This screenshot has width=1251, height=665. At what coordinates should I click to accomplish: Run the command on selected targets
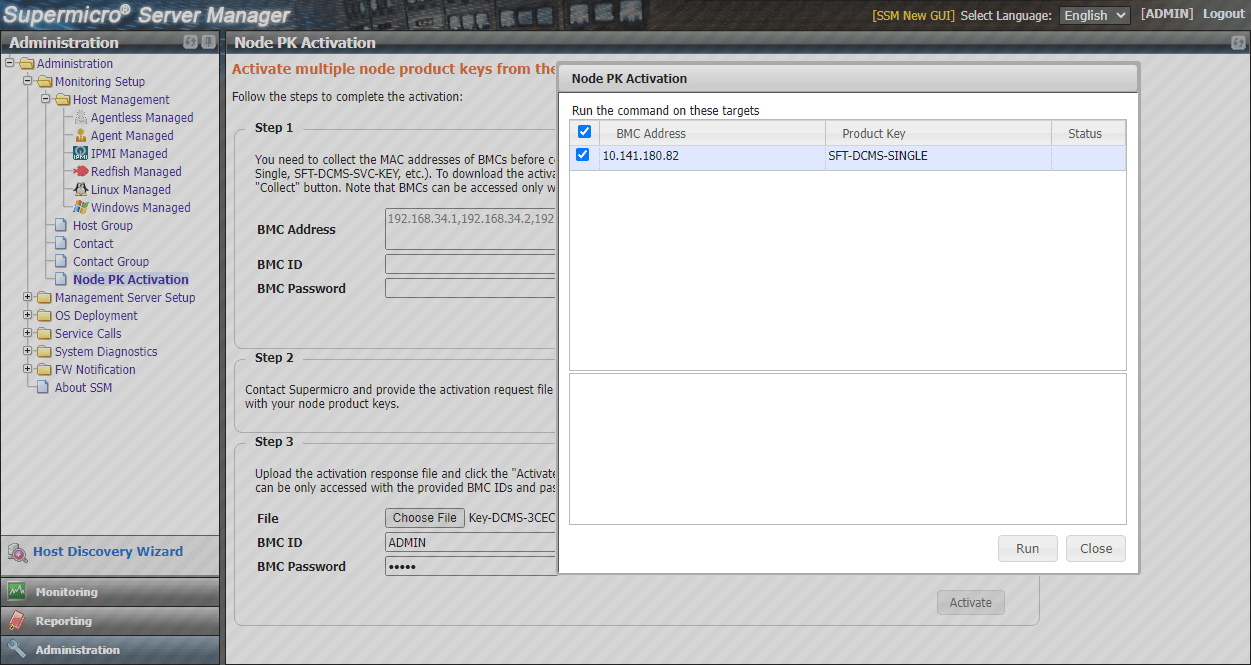(1027, 548)
